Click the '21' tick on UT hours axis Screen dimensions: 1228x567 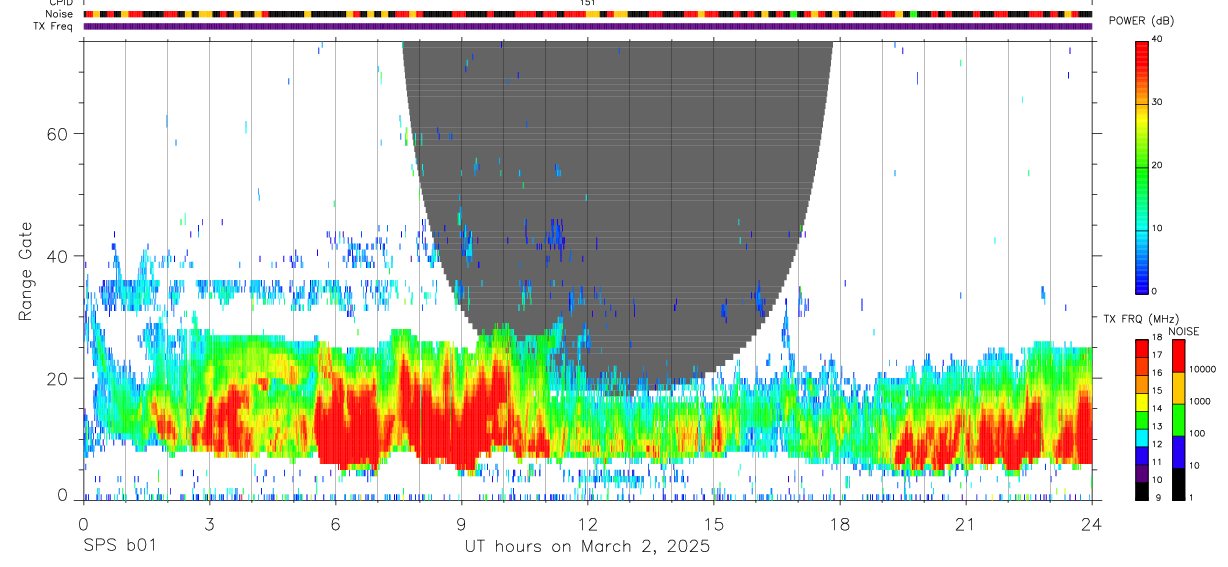pyautogui.click(x=966, y=523)
